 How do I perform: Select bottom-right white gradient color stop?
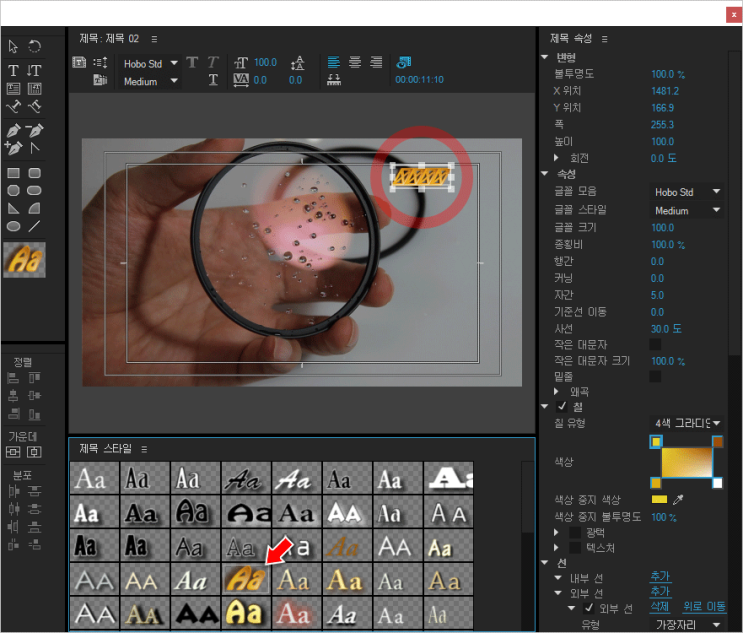click(x=717, y=483)
